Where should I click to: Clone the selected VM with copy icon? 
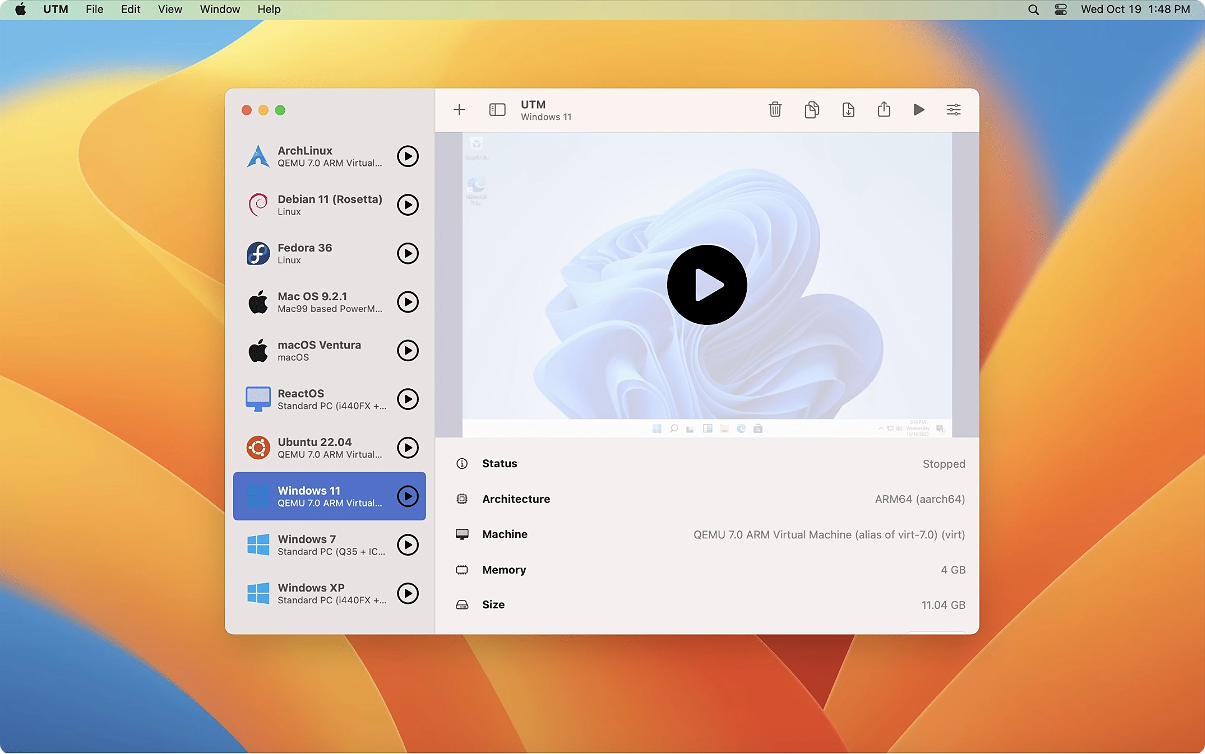point(812,110)
